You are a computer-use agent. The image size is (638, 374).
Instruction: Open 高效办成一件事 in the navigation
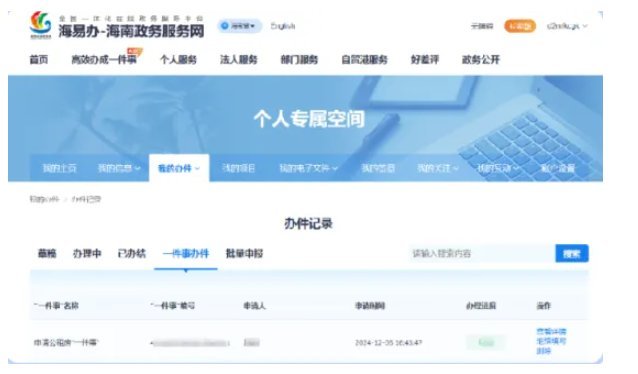104,60
